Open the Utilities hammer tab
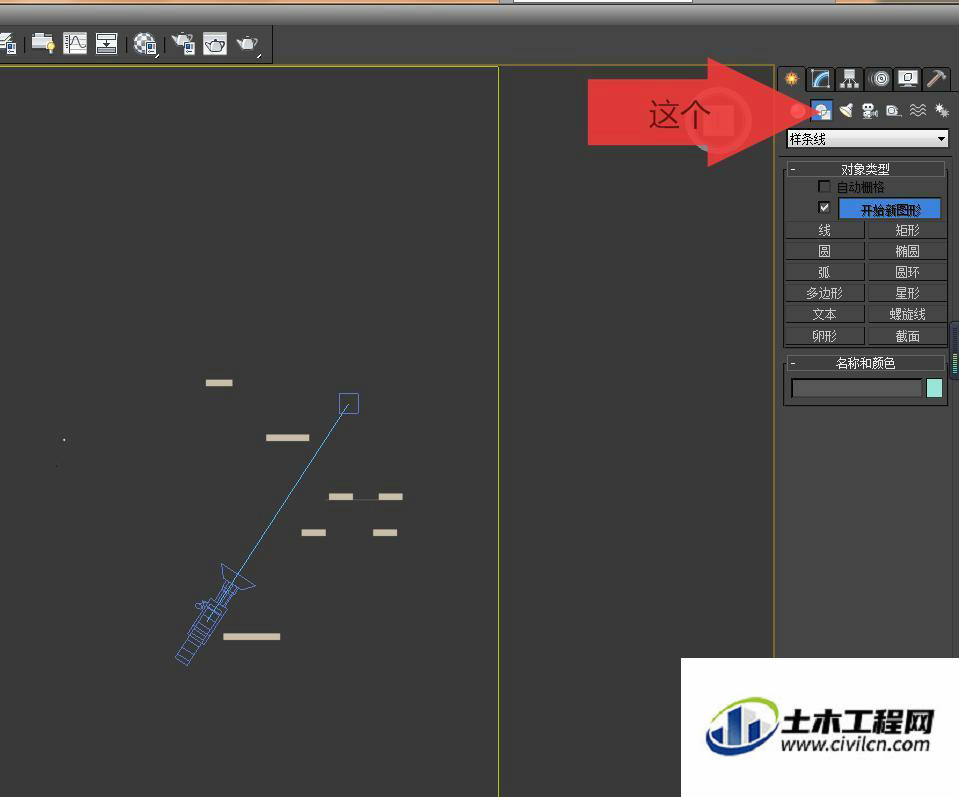The width and height of the screenshot is (959, 797). [936, 79]
